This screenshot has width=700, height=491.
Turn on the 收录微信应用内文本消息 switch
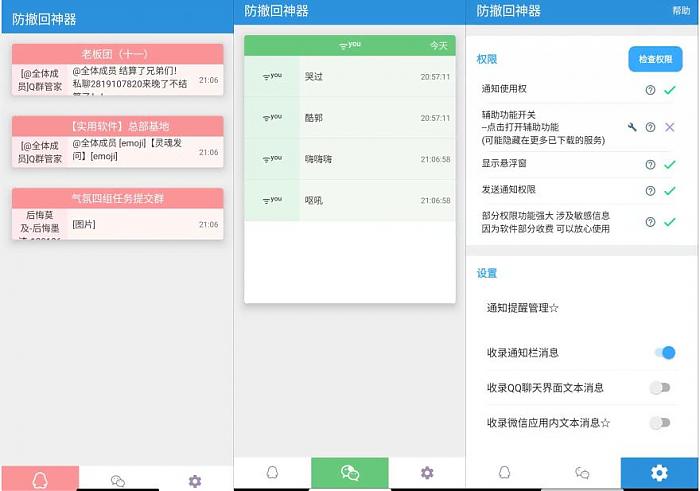(659, 423)
